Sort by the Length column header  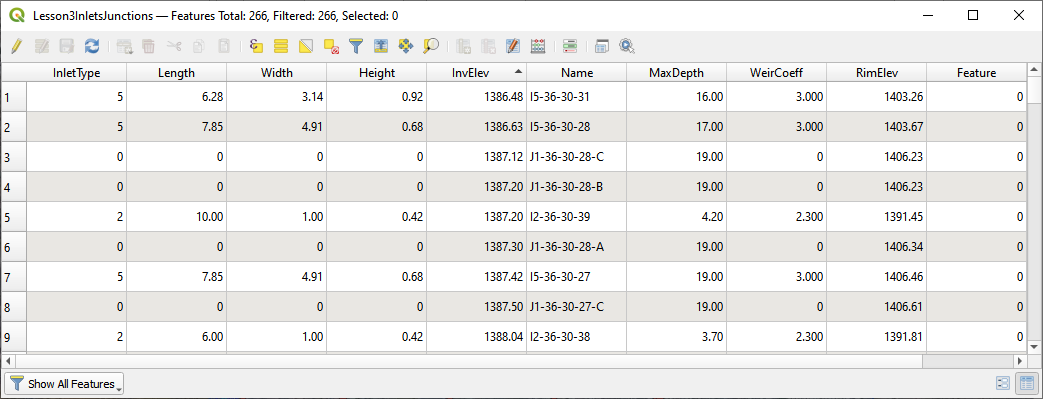(176, 72)
